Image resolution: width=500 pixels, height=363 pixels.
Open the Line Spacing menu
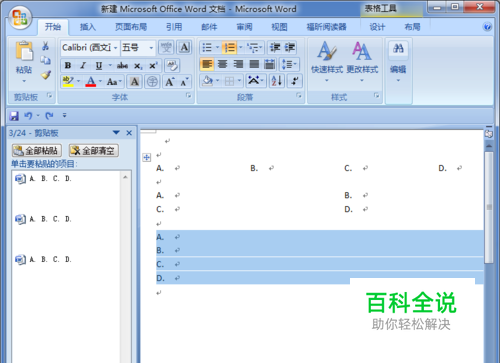(x=289, y=64)
